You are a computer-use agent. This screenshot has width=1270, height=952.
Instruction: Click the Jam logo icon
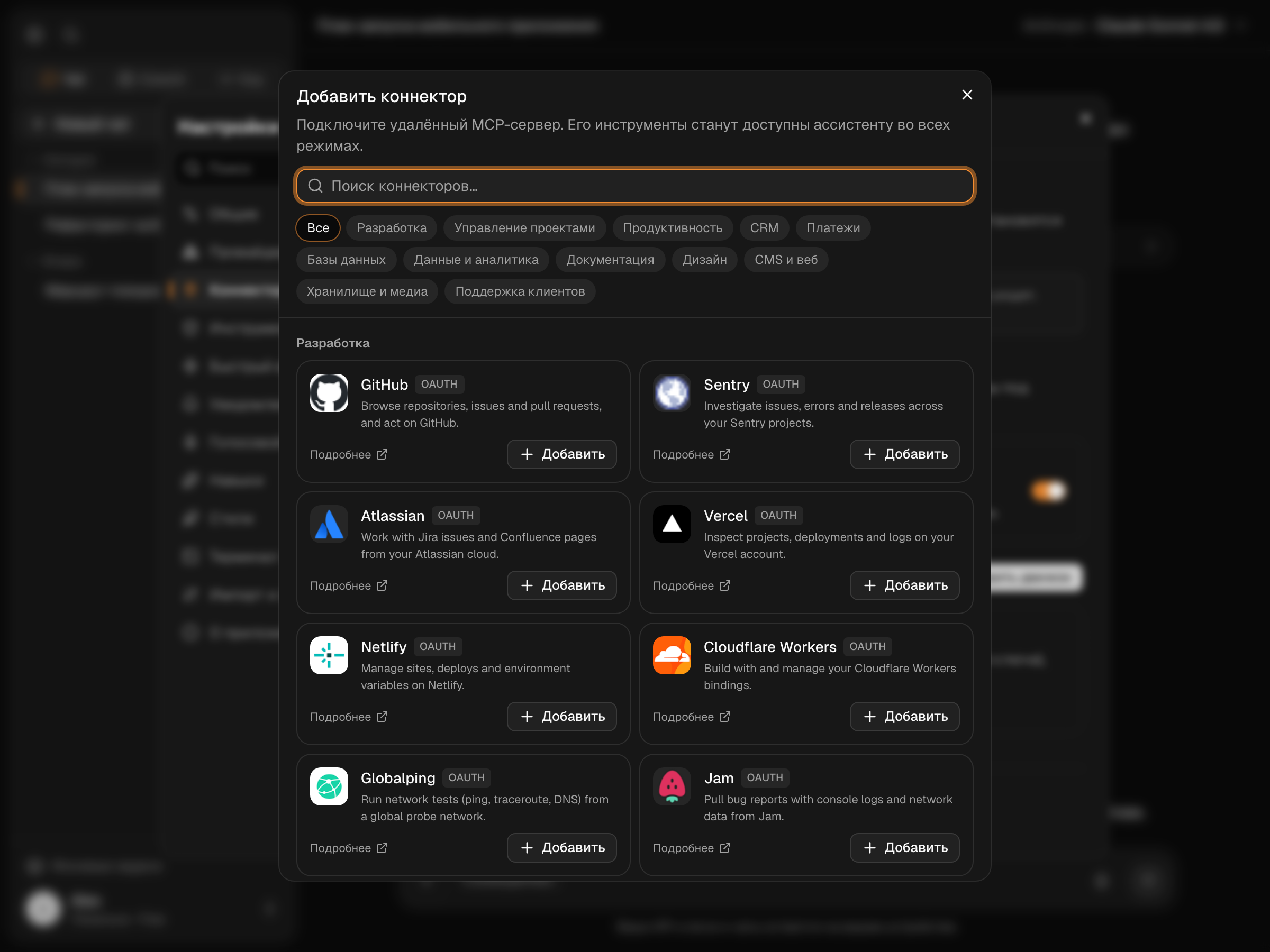tap(672, 787)
